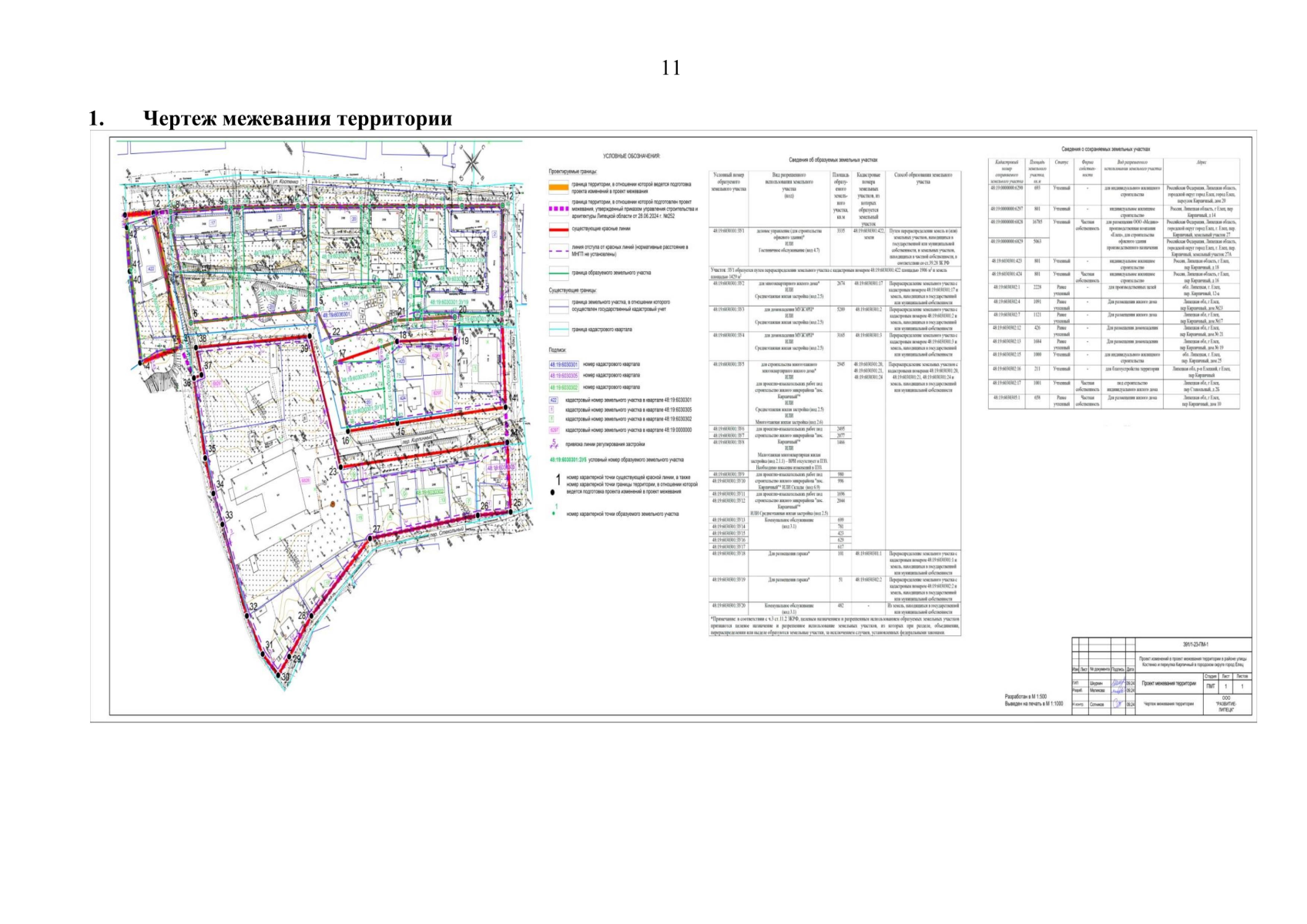Click the 'Сведения о сохраняемых земельных участках' table title

(x=1105, y=149)
